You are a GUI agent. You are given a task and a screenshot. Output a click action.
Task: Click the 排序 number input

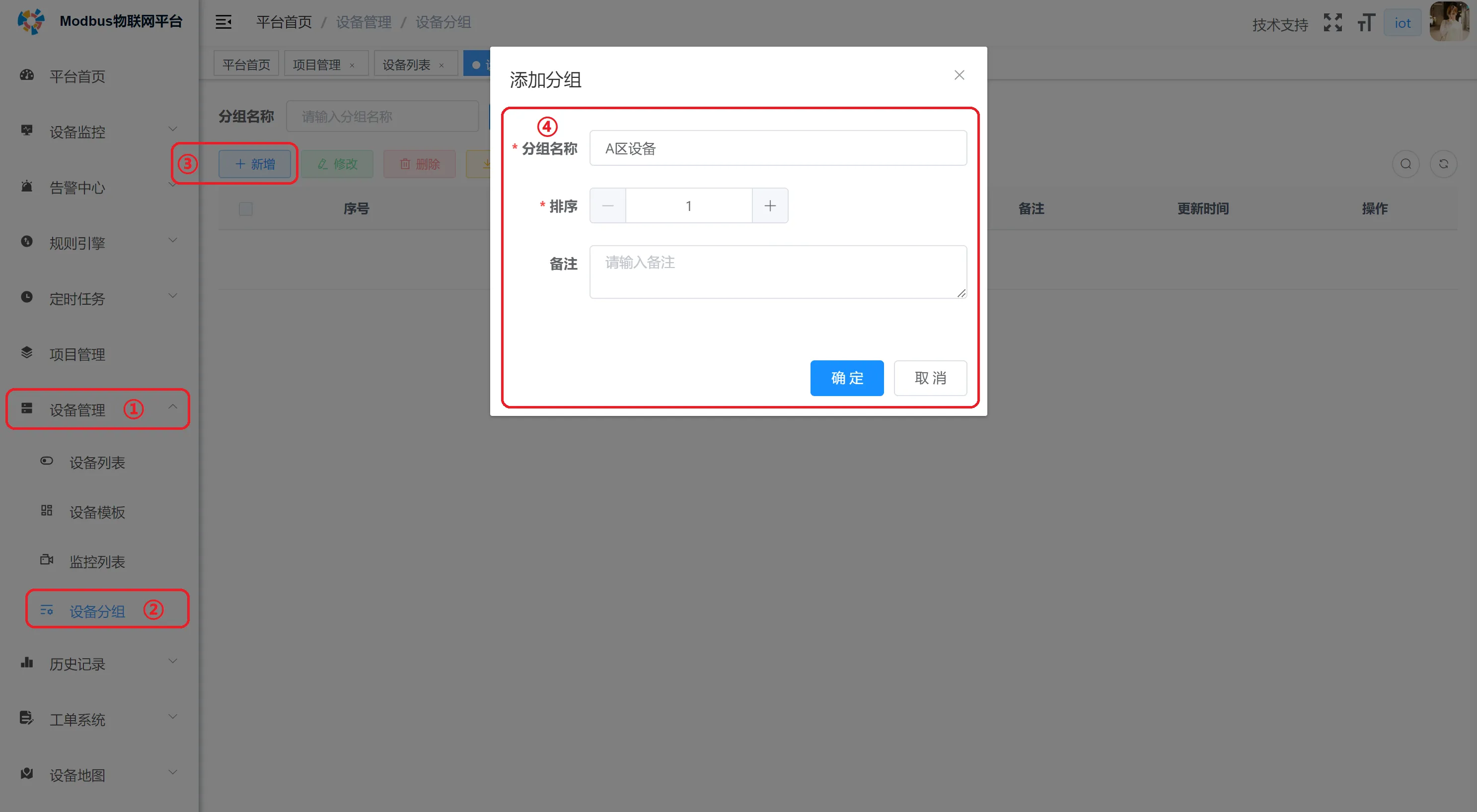click(689, 205)
